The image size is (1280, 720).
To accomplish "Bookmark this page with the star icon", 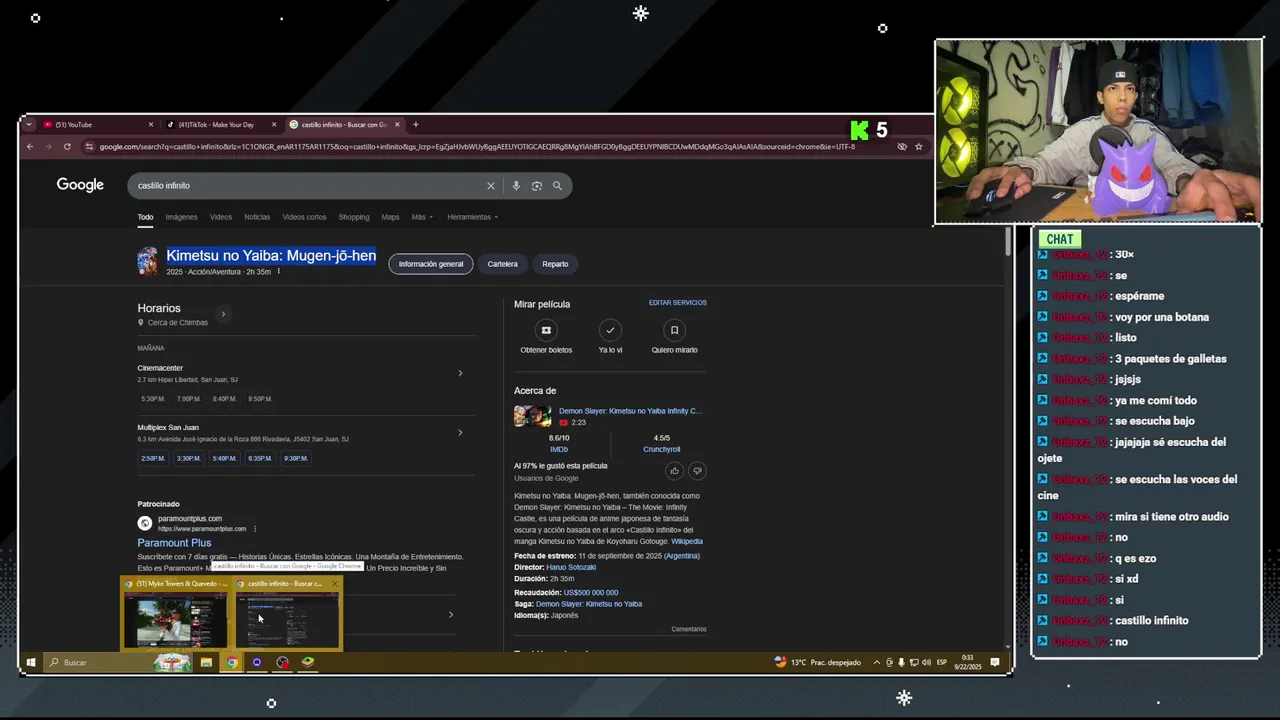I will (x=919, y=147).
